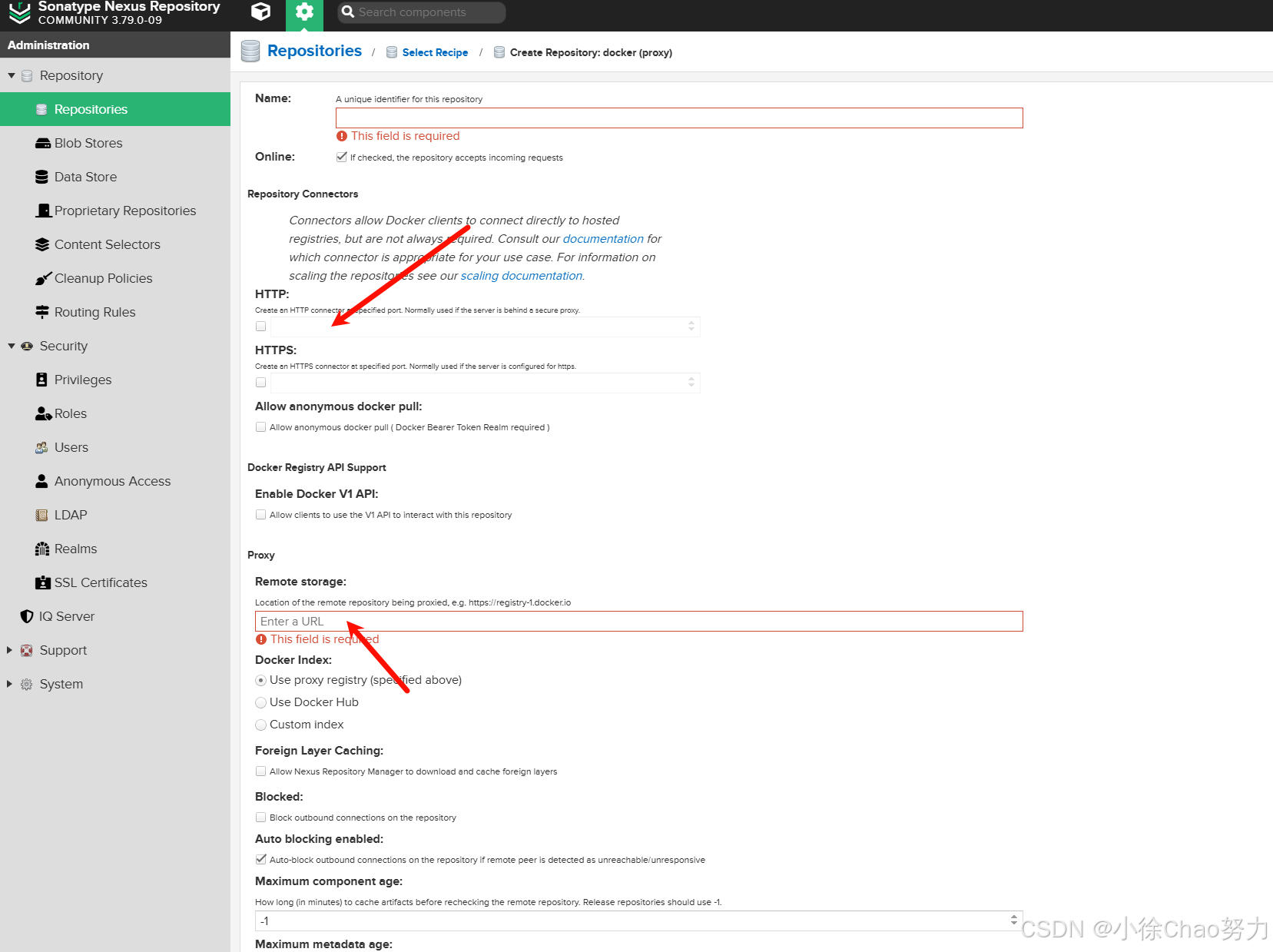Viewport: 1273px width, 952px height.
Task: Click the Search components box
Action: (421, 12)
